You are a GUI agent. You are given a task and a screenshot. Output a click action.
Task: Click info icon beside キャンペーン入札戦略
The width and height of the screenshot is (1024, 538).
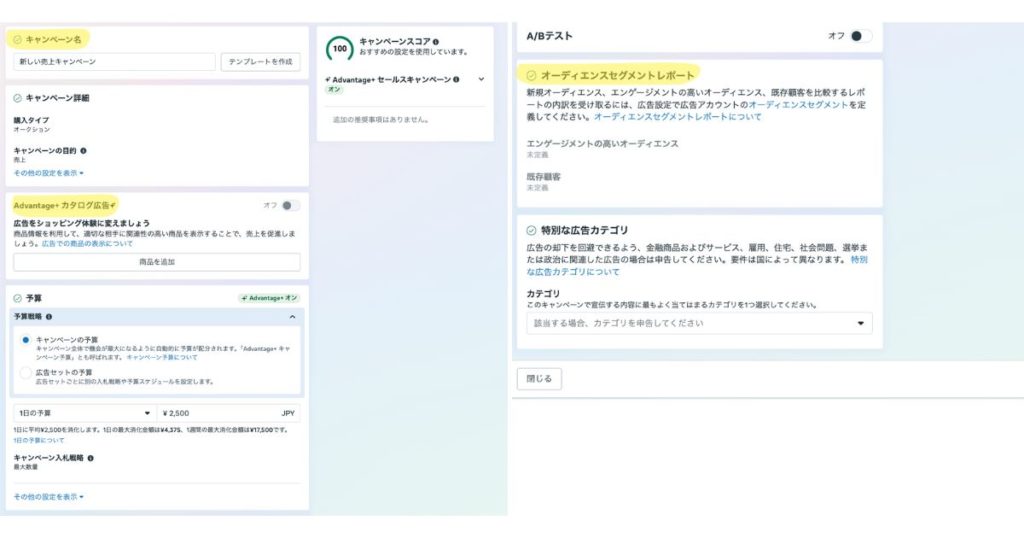tap(91, 458)
